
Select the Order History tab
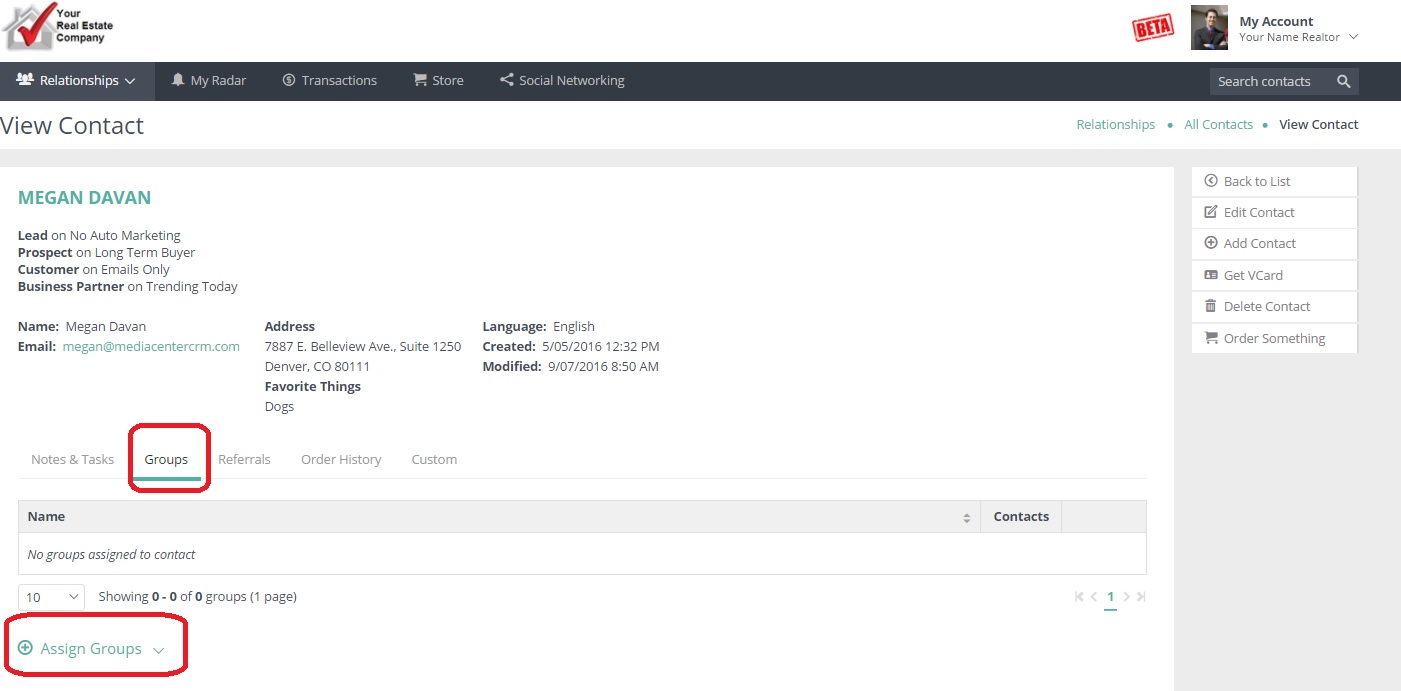341,460
